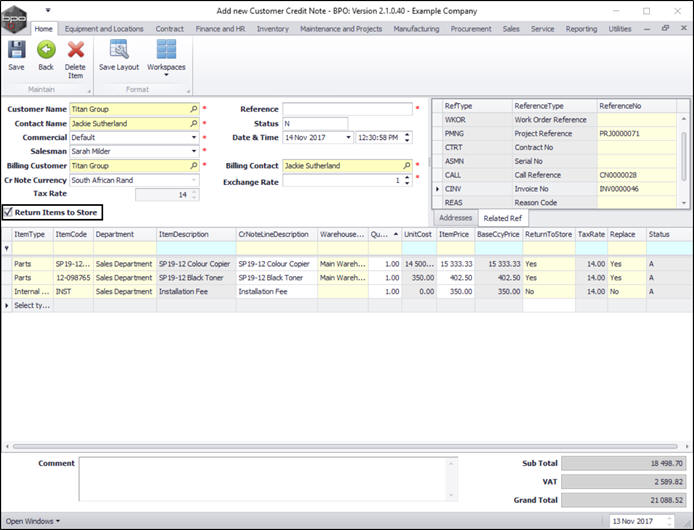Expand the Commercial dropdown

point(194,137)
